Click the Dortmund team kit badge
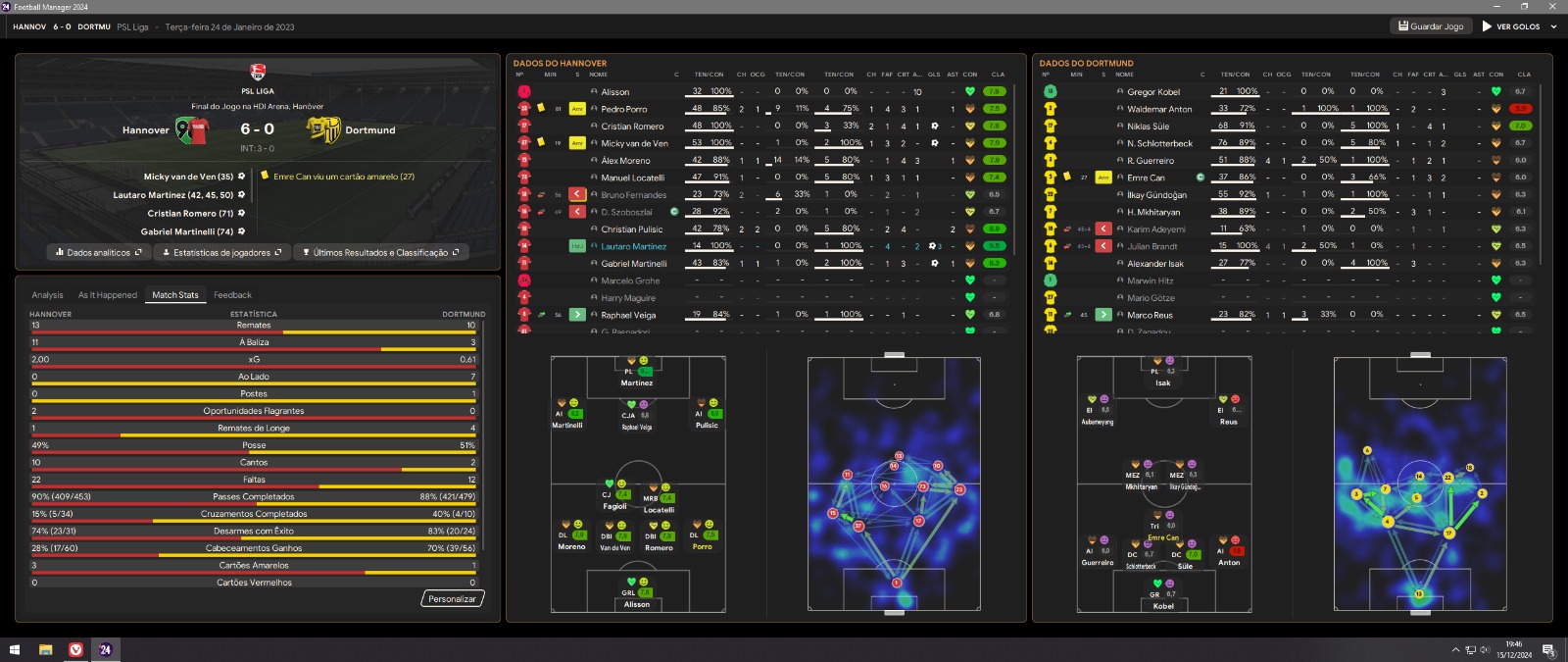Image resolution: width=1568 pixels, height=662 pixels. [x=323, y=129]
